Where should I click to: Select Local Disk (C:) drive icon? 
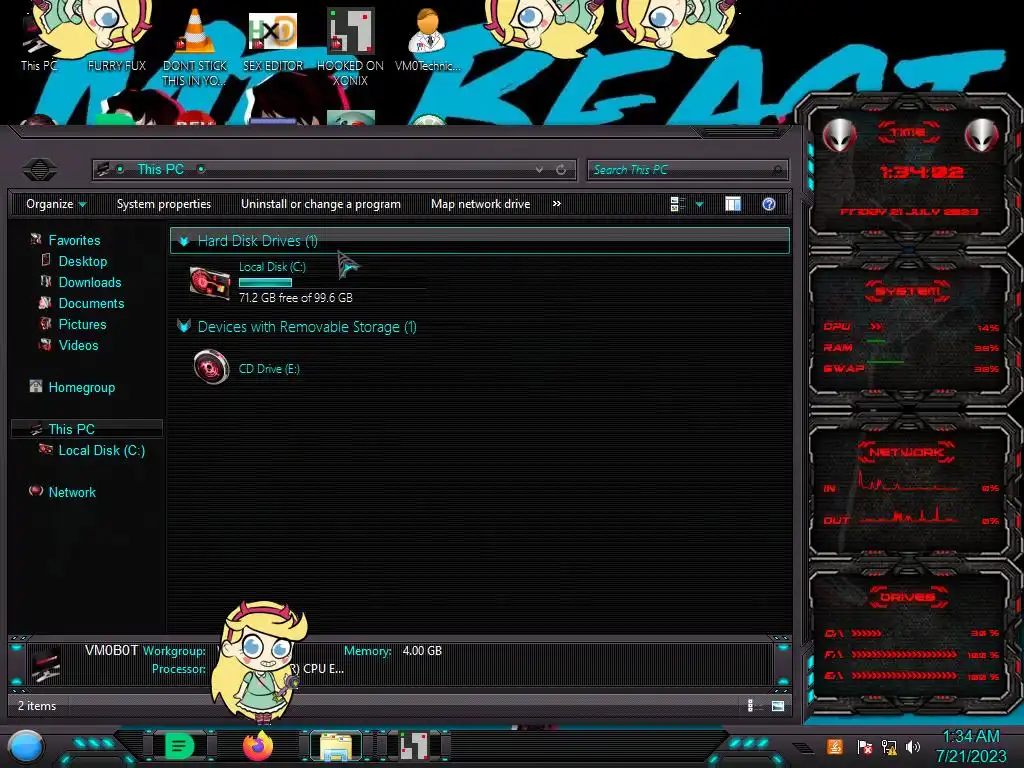tap(210, 282)
